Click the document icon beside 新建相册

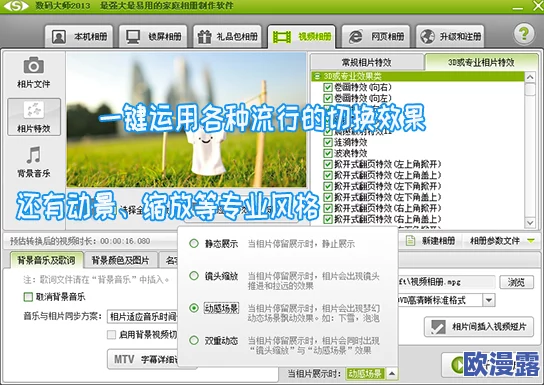coord(410,240)
